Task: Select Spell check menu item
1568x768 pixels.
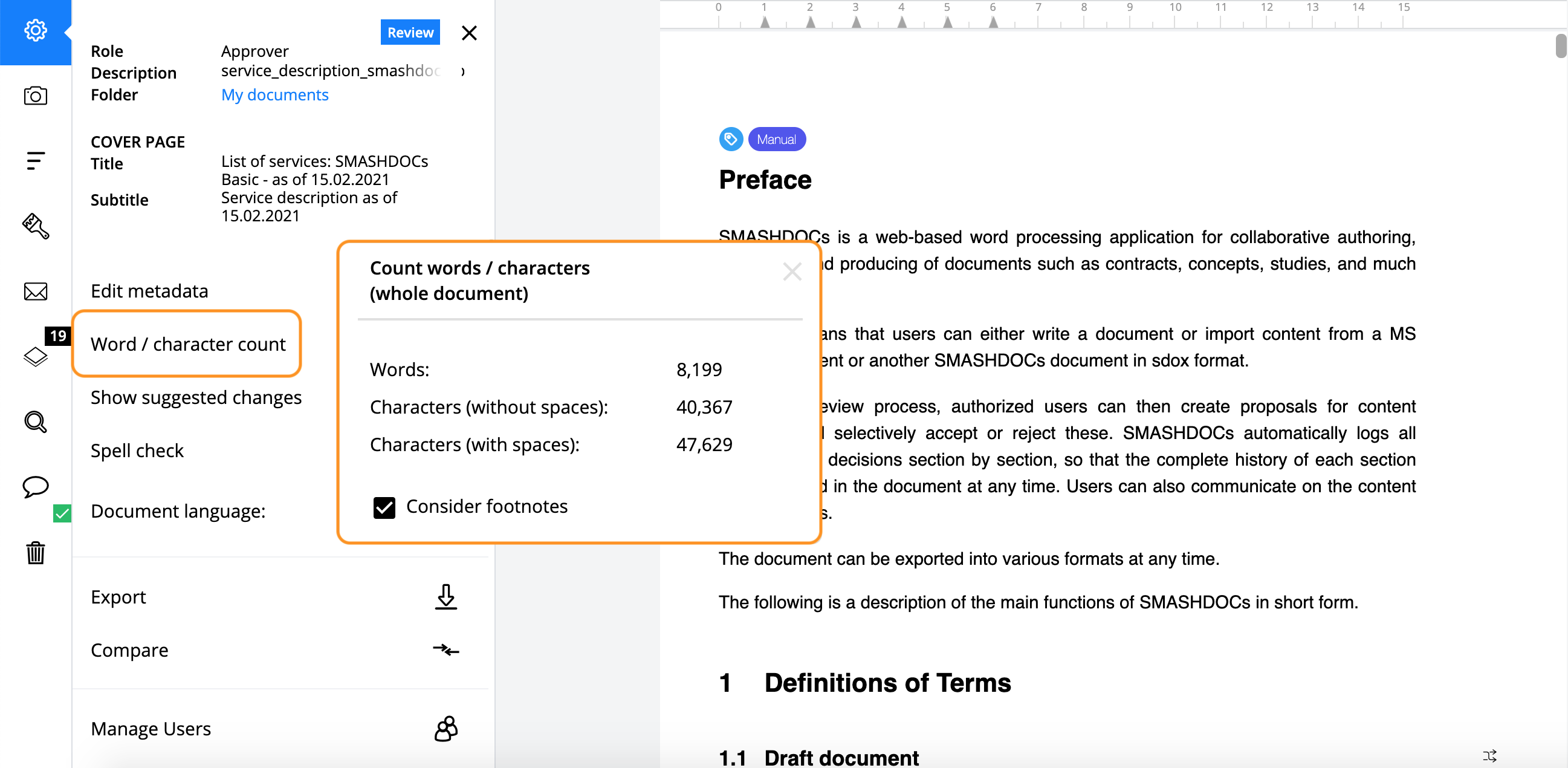Action: click(137, 451)
